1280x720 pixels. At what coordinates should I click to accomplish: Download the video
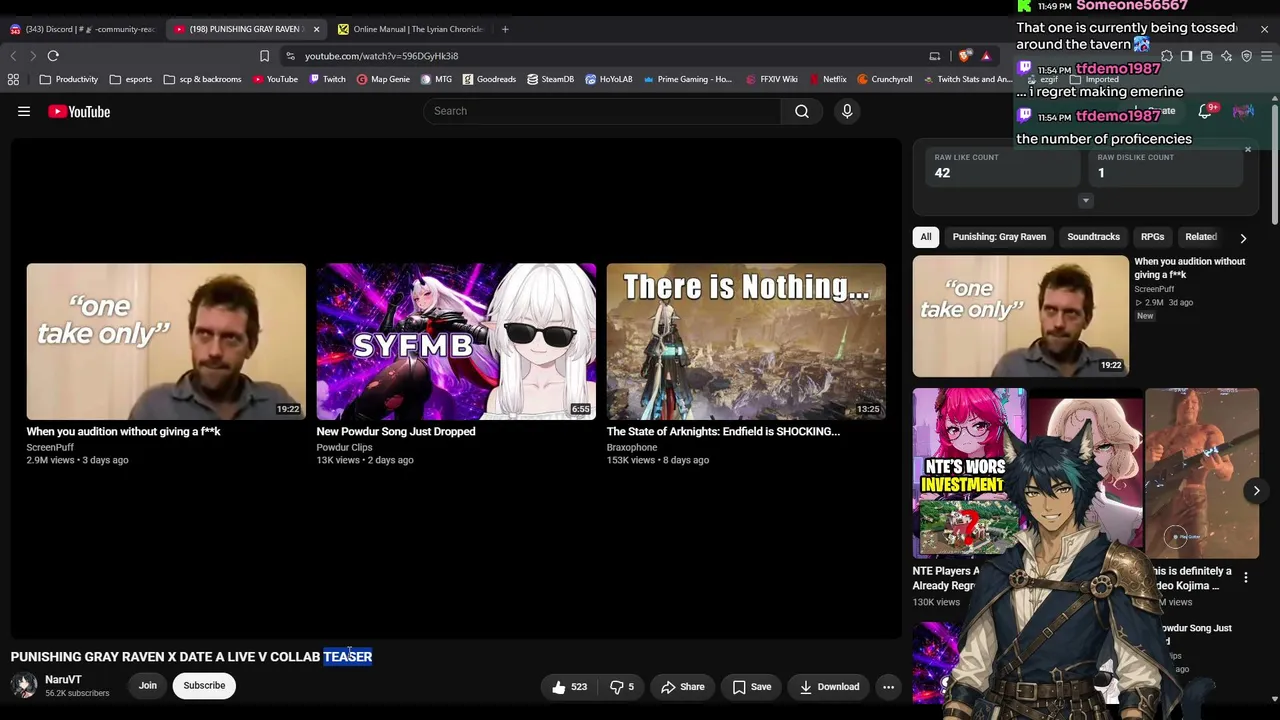(x=829, y=687)
